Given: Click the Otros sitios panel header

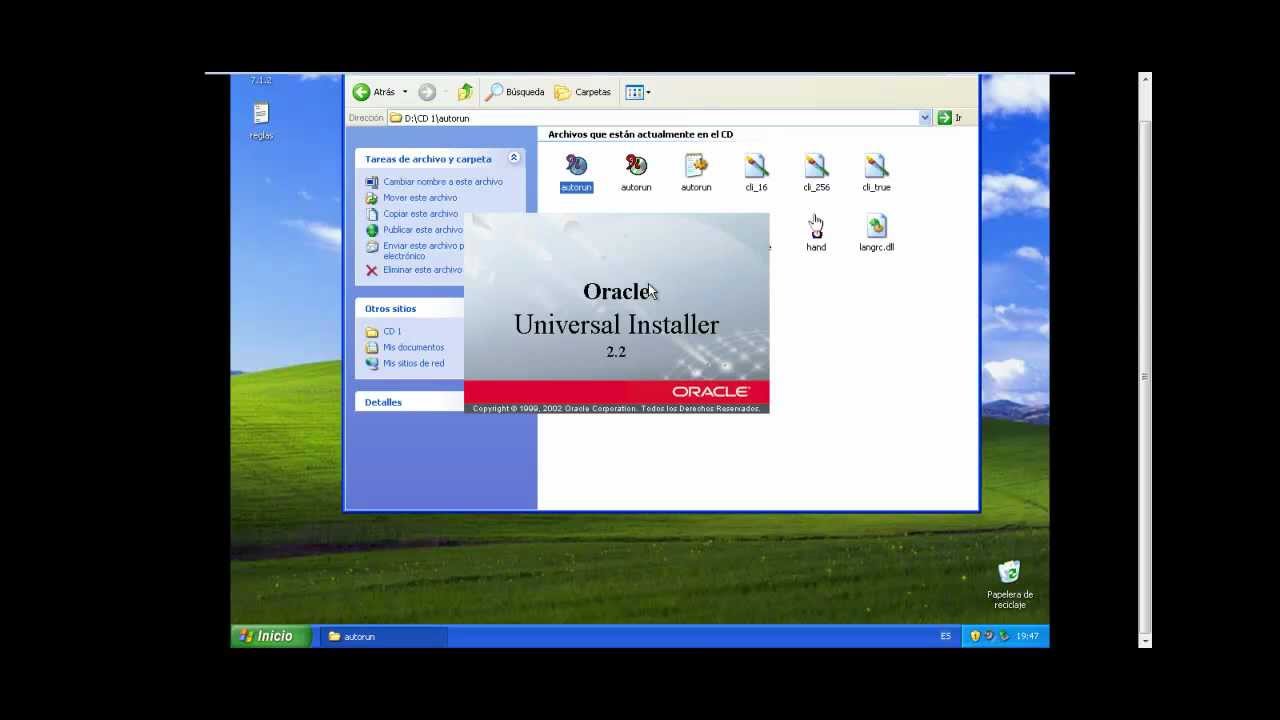Looking at the screenshot, I should coord(410,309).
